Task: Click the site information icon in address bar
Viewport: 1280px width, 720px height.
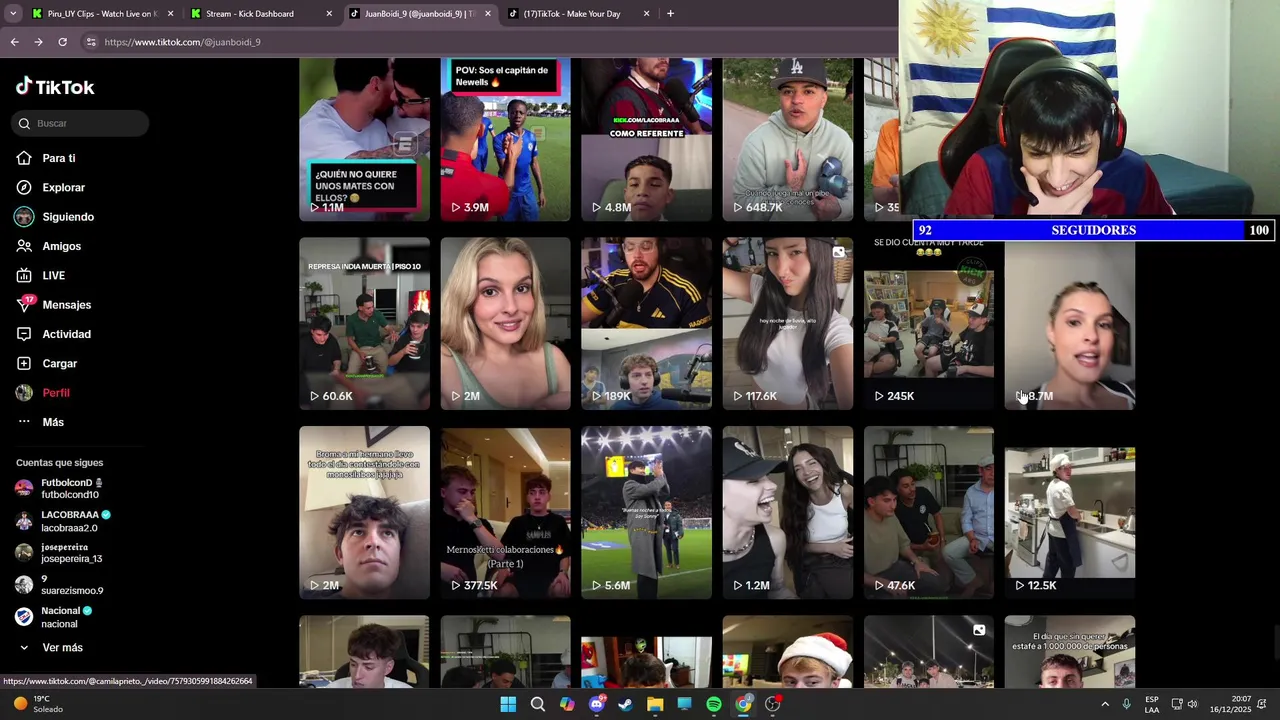Action: click(91, 42)
